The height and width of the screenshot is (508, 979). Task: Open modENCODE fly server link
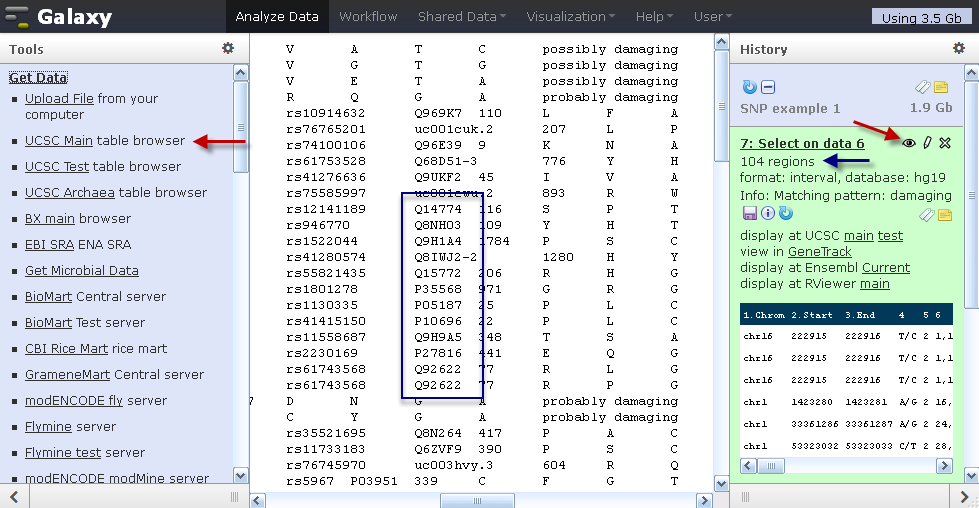[x=74, y=401]
